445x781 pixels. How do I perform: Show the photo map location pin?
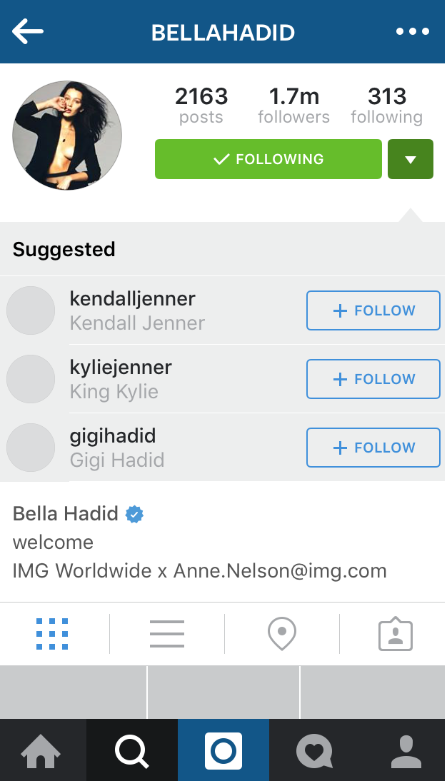point(282,634)
